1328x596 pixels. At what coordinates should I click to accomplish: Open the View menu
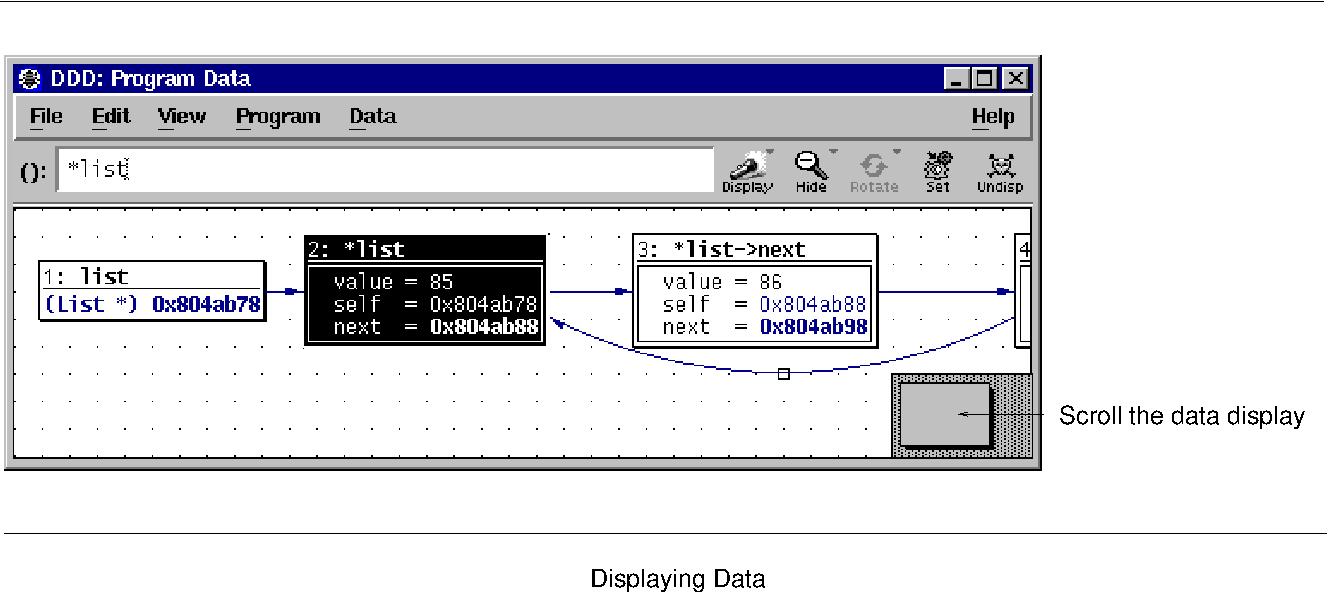[x=182, y=116]
